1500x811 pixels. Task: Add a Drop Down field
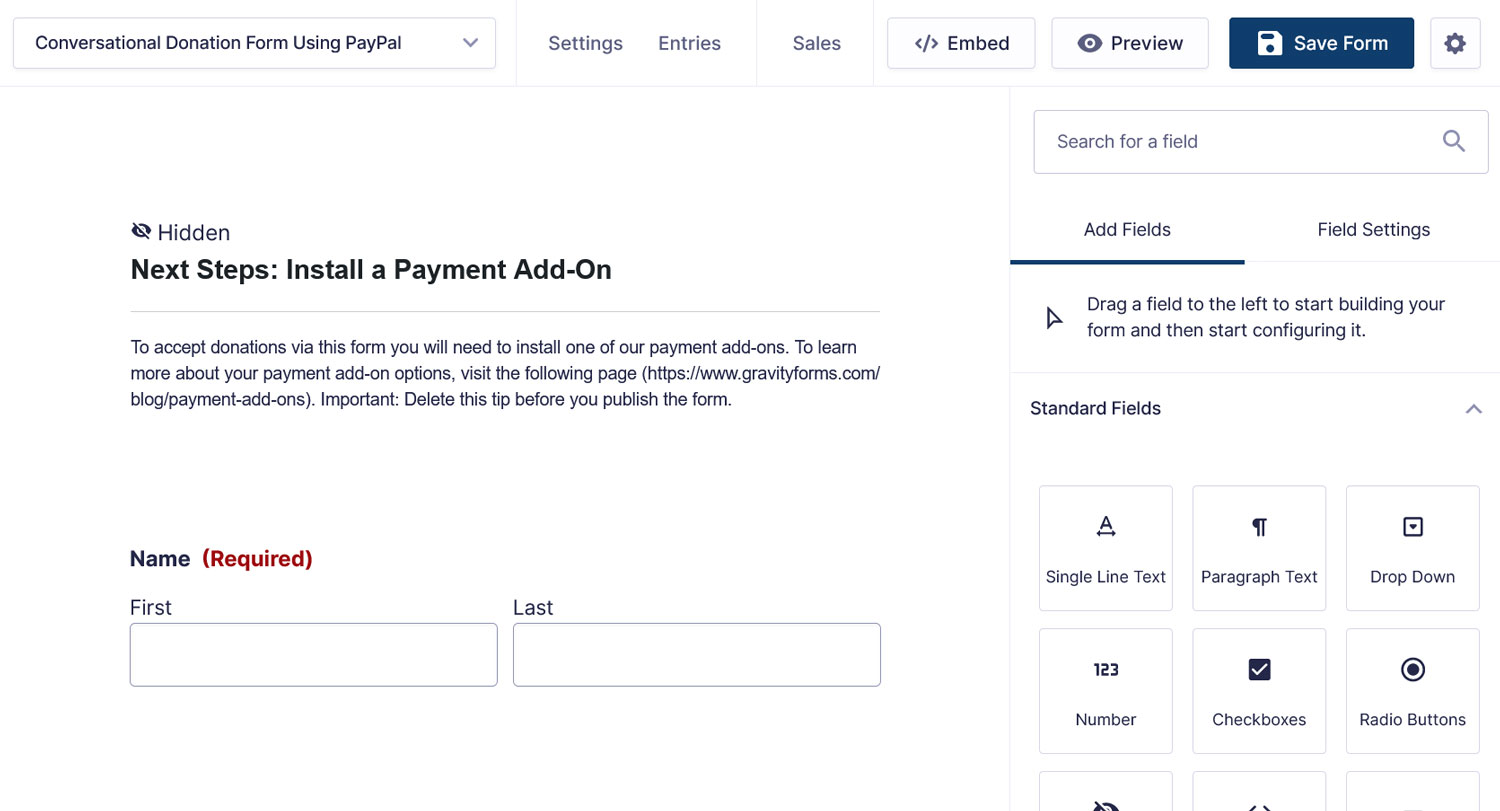coord(1412,548)
